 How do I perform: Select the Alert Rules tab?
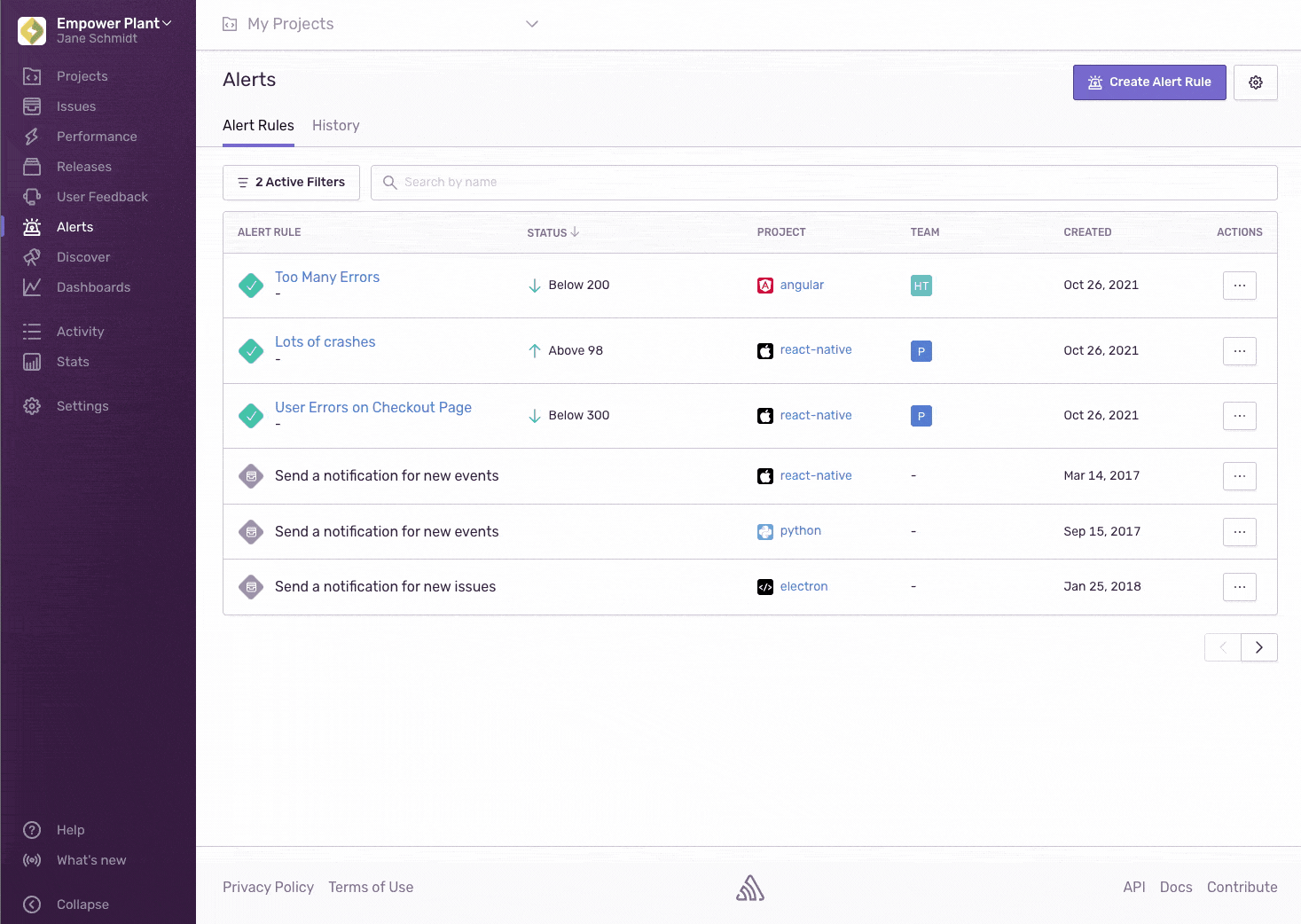(258, 126)
